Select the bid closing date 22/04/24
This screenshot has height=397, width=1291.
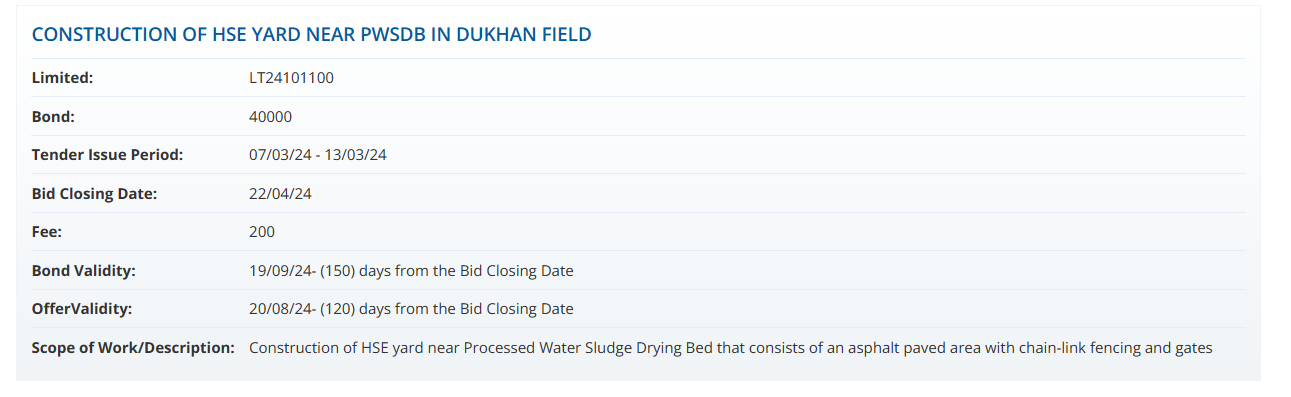(x=280, y=194)
